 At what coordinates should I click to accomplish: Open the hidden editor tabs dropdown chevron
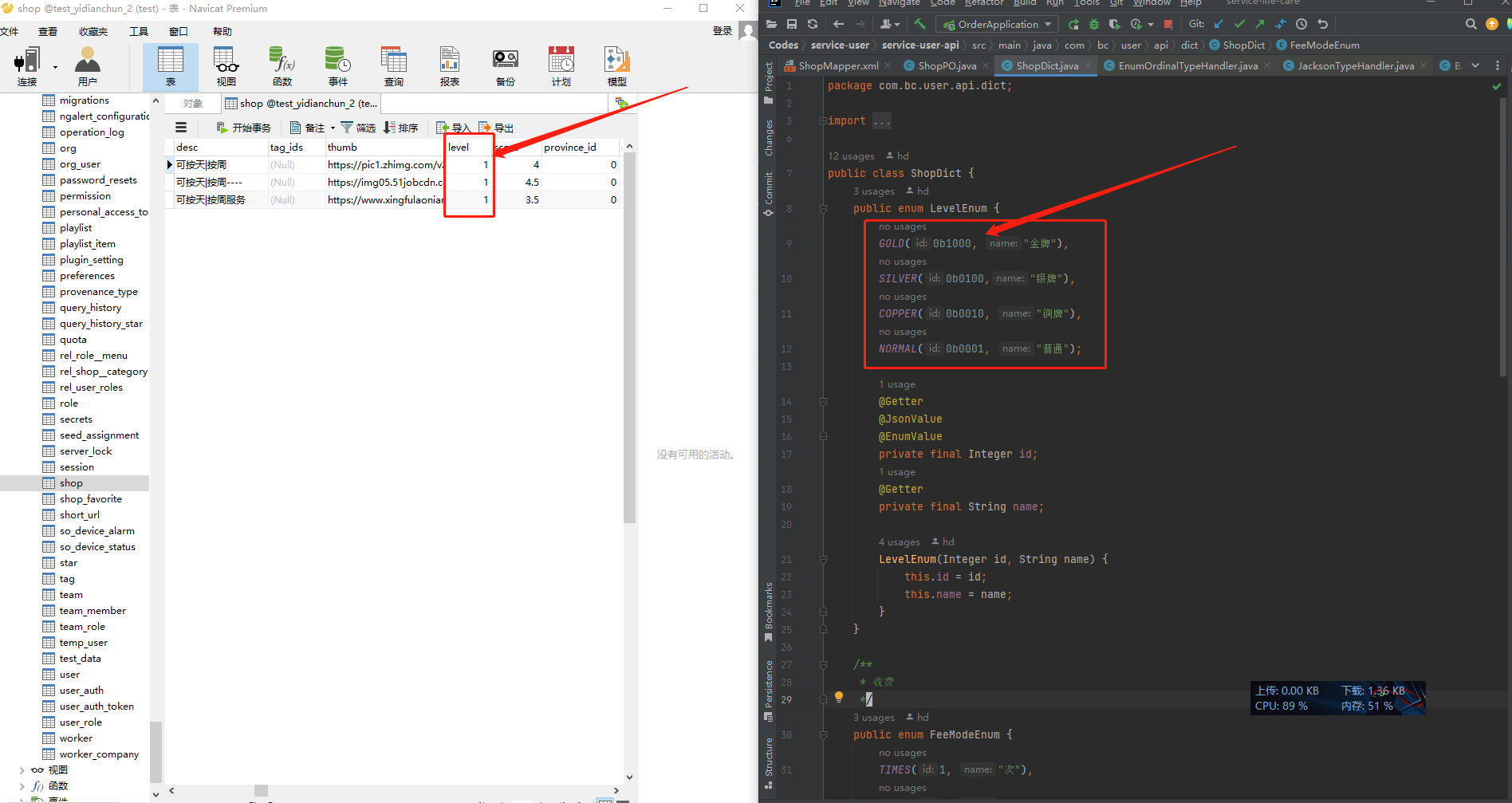tap(1475, 65)
